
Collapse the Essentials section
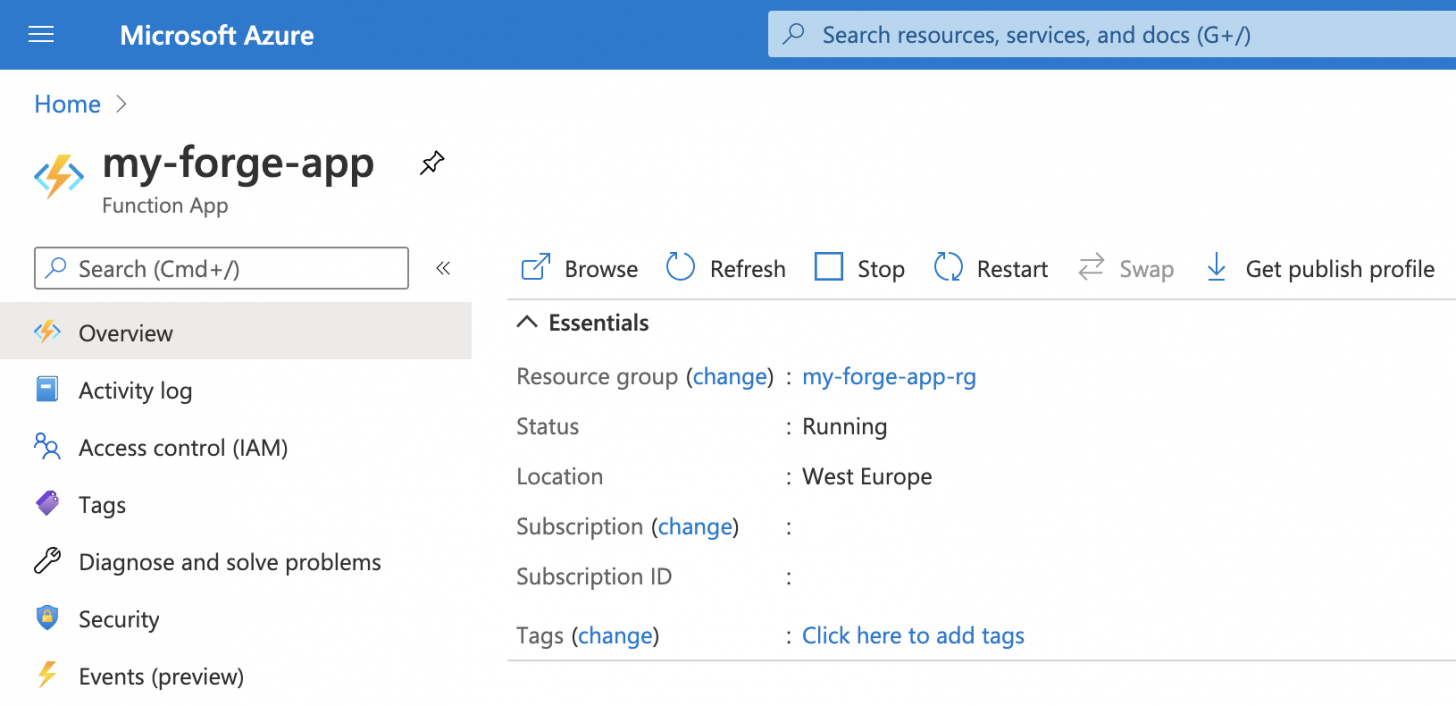582,322
